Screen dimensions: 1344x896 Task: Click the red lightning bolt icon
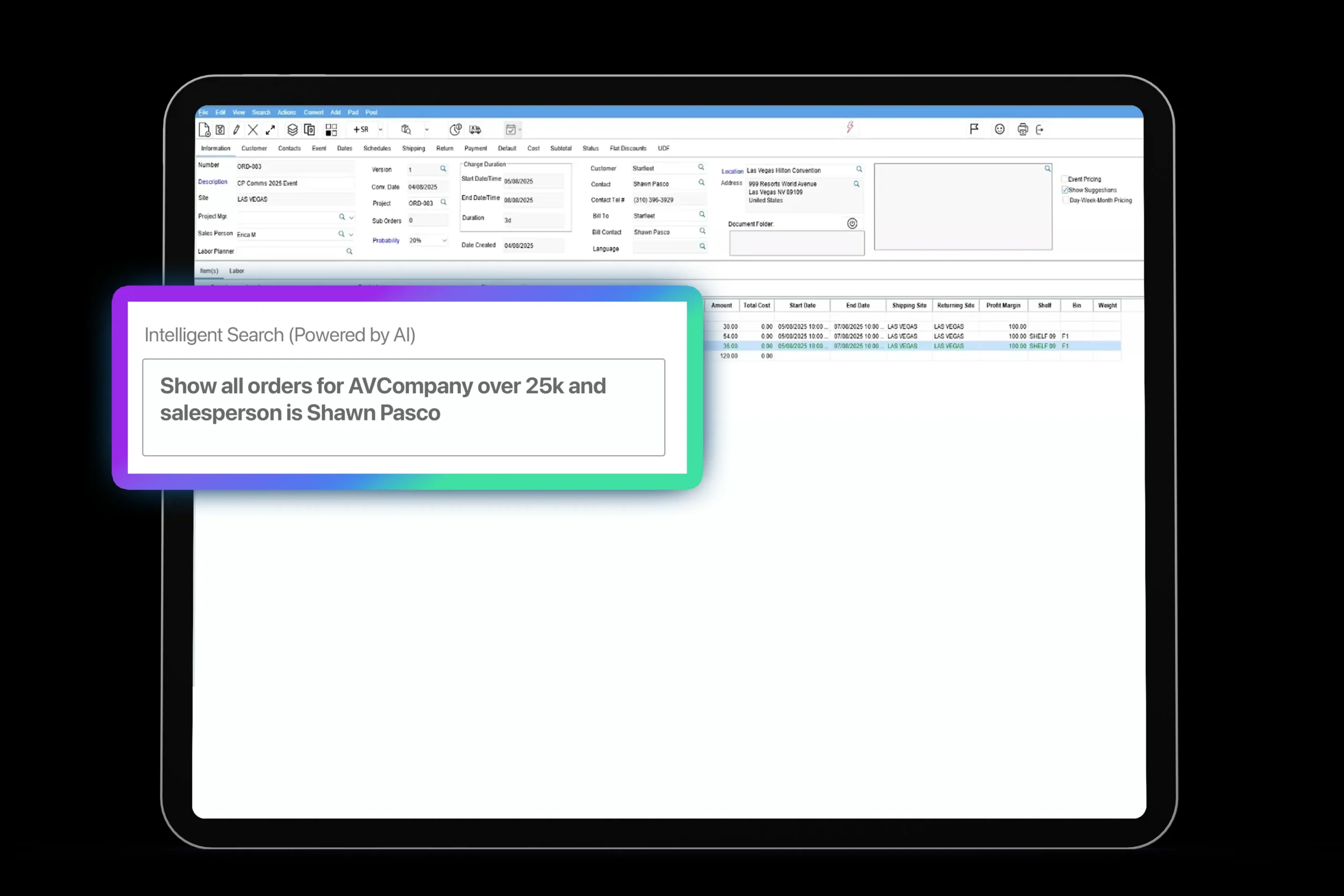tap(850, 127)
